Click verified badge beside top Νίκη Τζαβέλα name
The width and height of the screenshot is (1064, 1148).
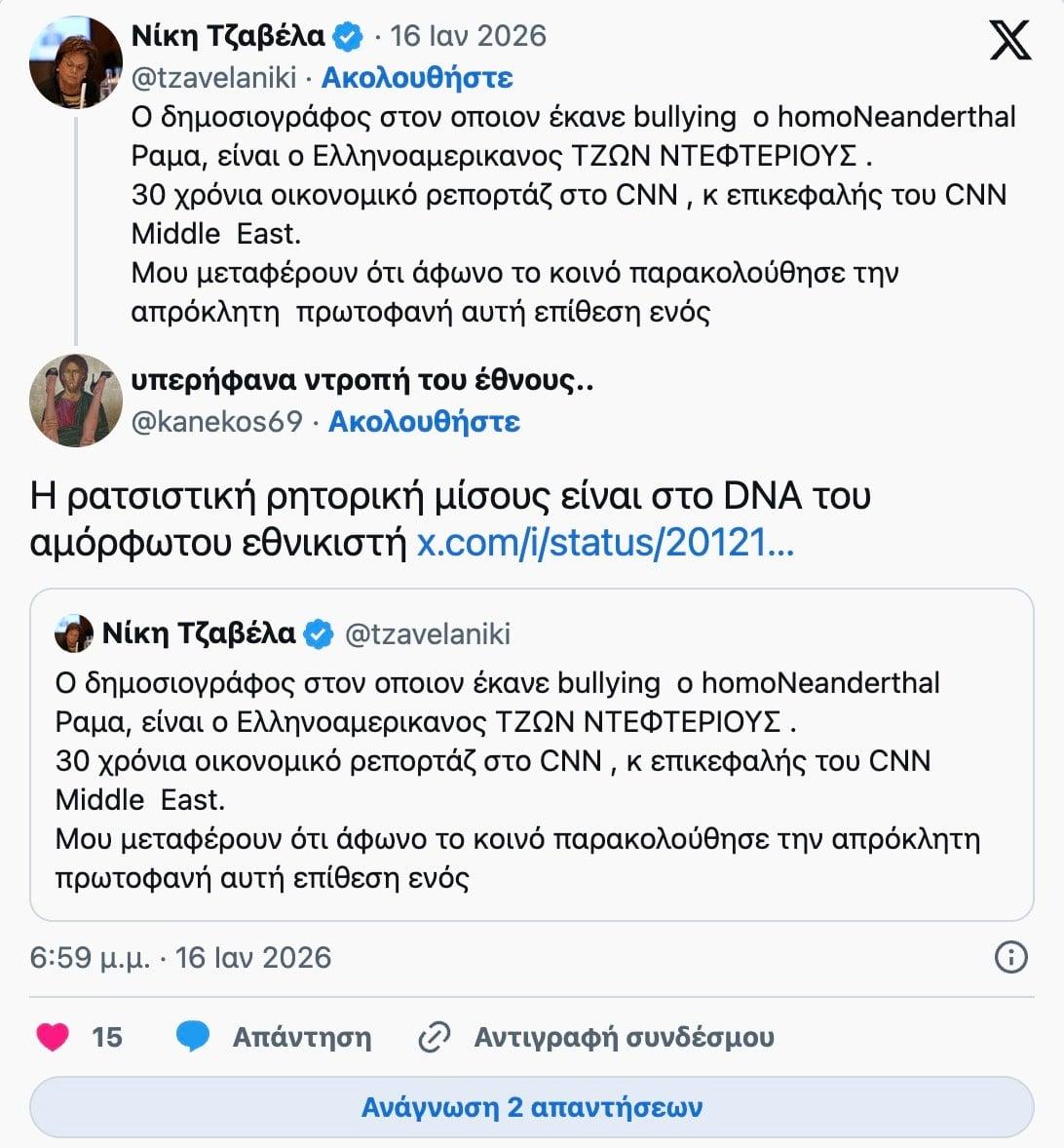point(348,37)
